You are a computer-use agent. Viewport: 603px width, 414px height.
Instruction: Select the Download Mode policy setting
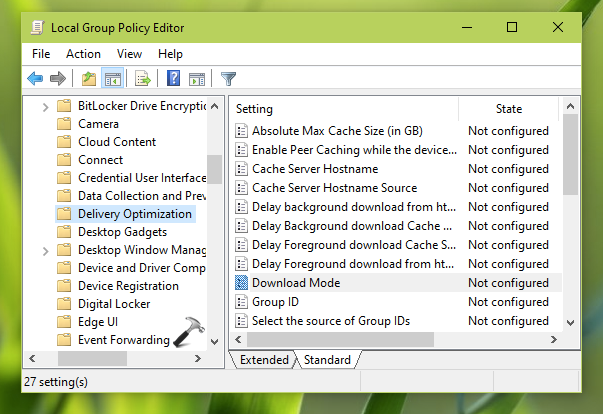(295, 283)
